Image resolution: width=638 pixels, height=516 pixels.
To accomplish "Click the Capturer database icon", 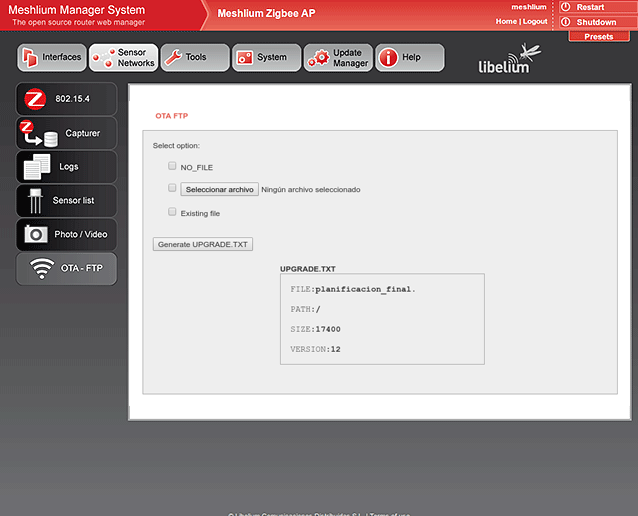I will pos(39,133).
